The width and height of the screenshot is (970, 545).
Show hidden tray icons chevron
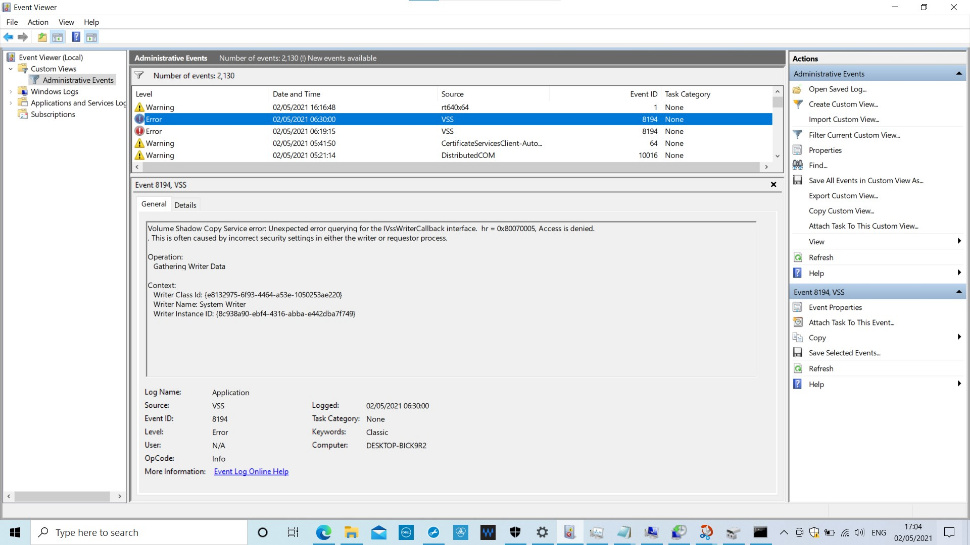[x=783, y=532]
